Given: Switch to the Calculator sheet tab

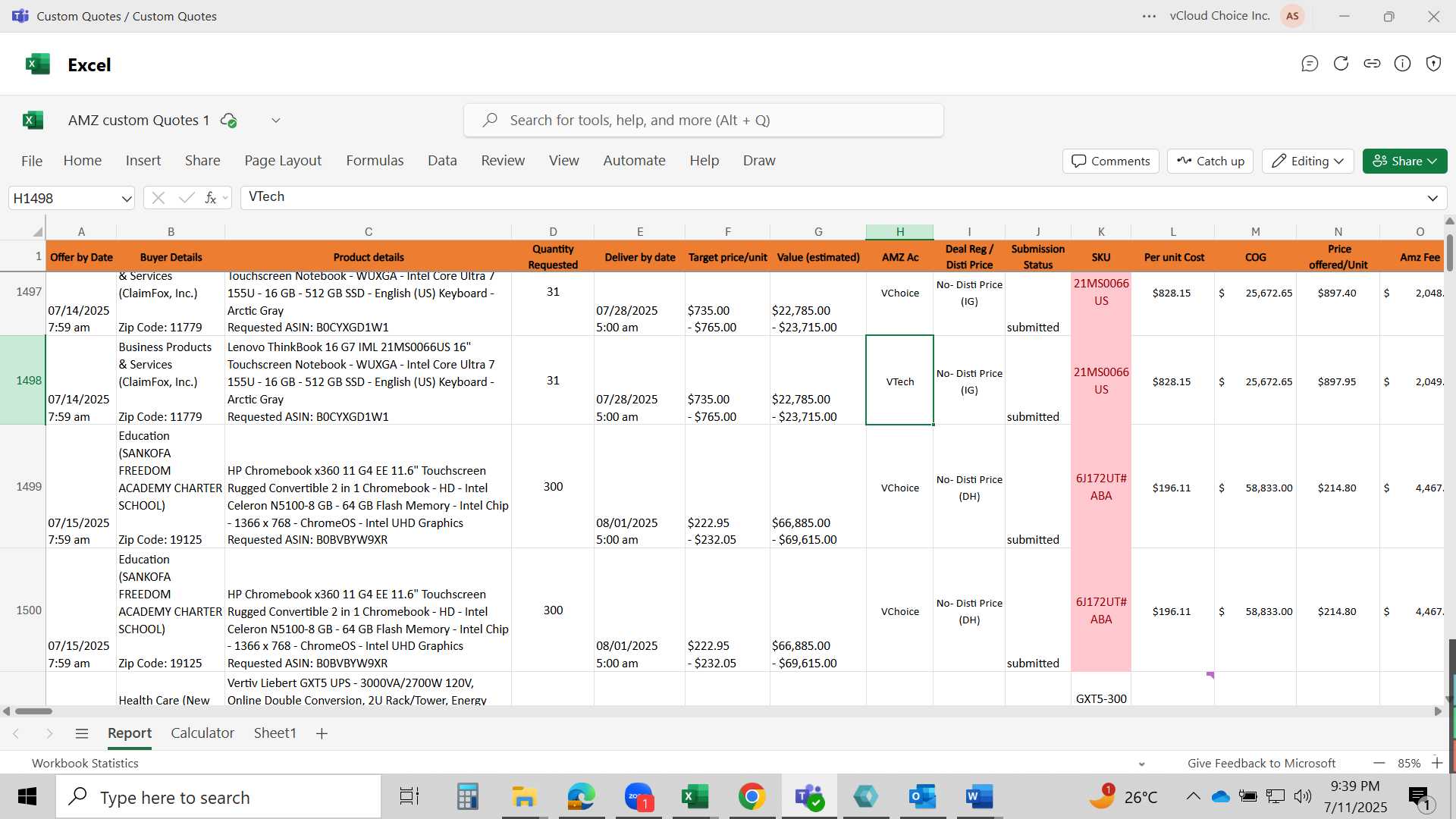Looking at the screenshot, I should [202, 733].
